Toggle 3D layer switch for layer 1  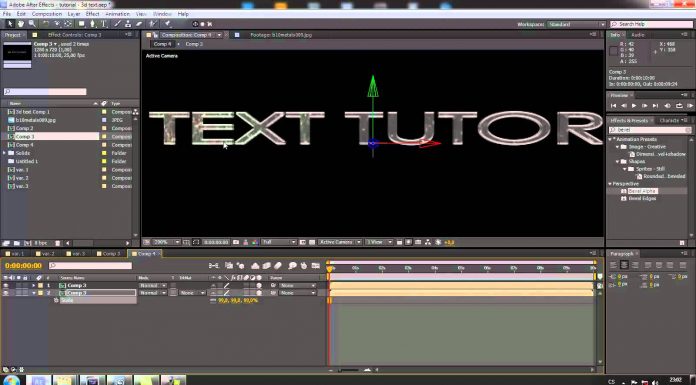[x=259, y=286]
